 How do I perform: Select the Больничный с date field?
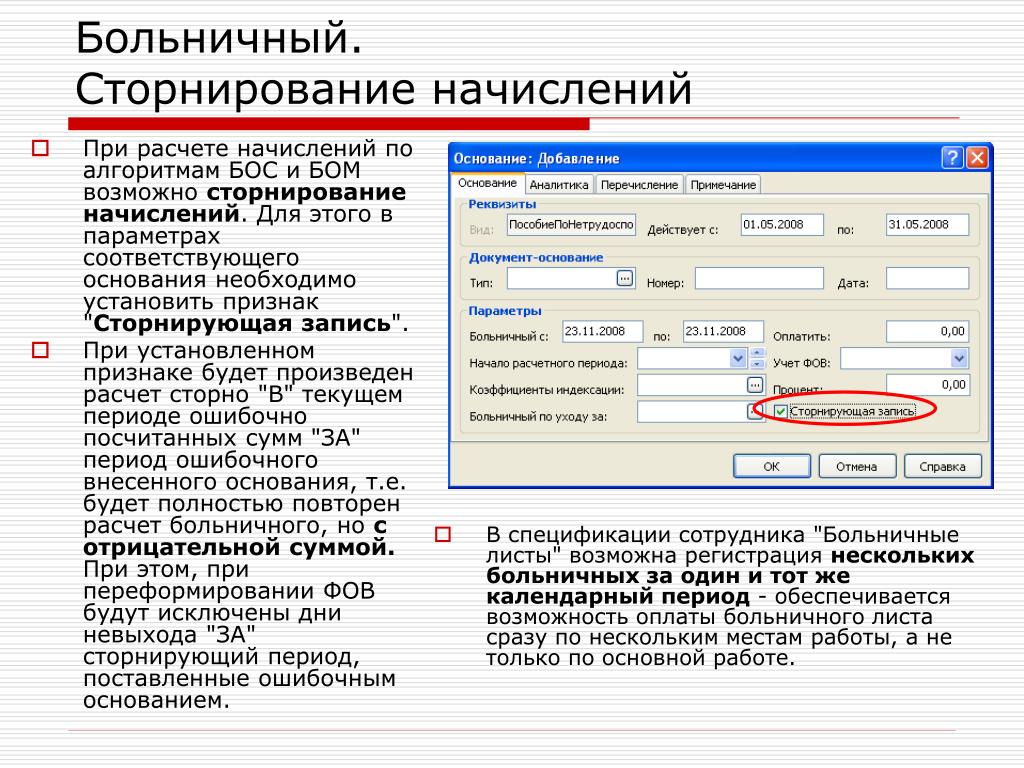(602, 332)
